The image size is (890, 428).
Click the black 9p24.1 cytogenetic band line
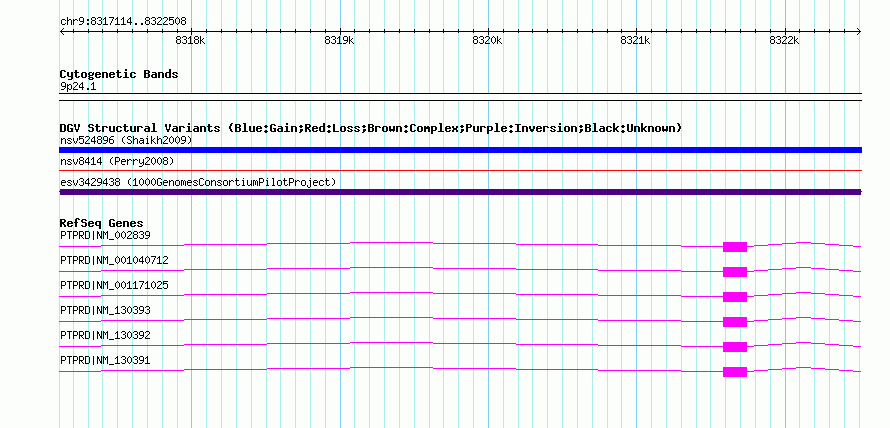tap(460, 97)
